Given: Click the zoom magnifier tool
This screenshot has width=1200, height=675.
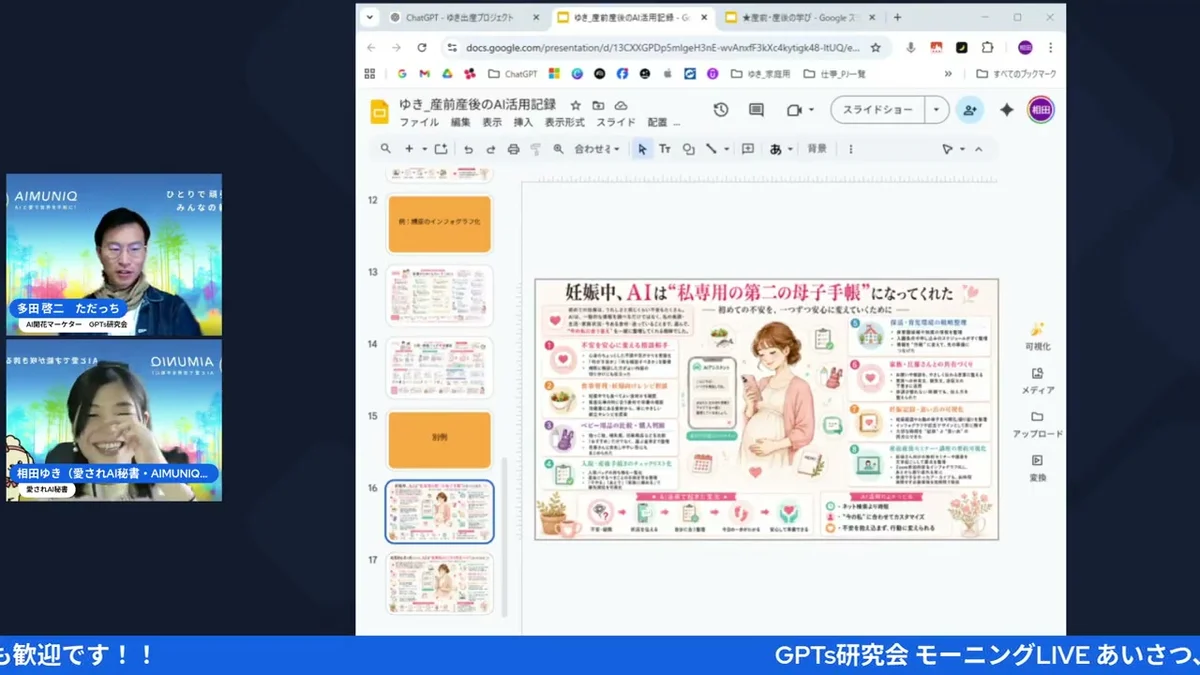Looking at the screenshot, I should pyautogui.click(x=558, y=149).
